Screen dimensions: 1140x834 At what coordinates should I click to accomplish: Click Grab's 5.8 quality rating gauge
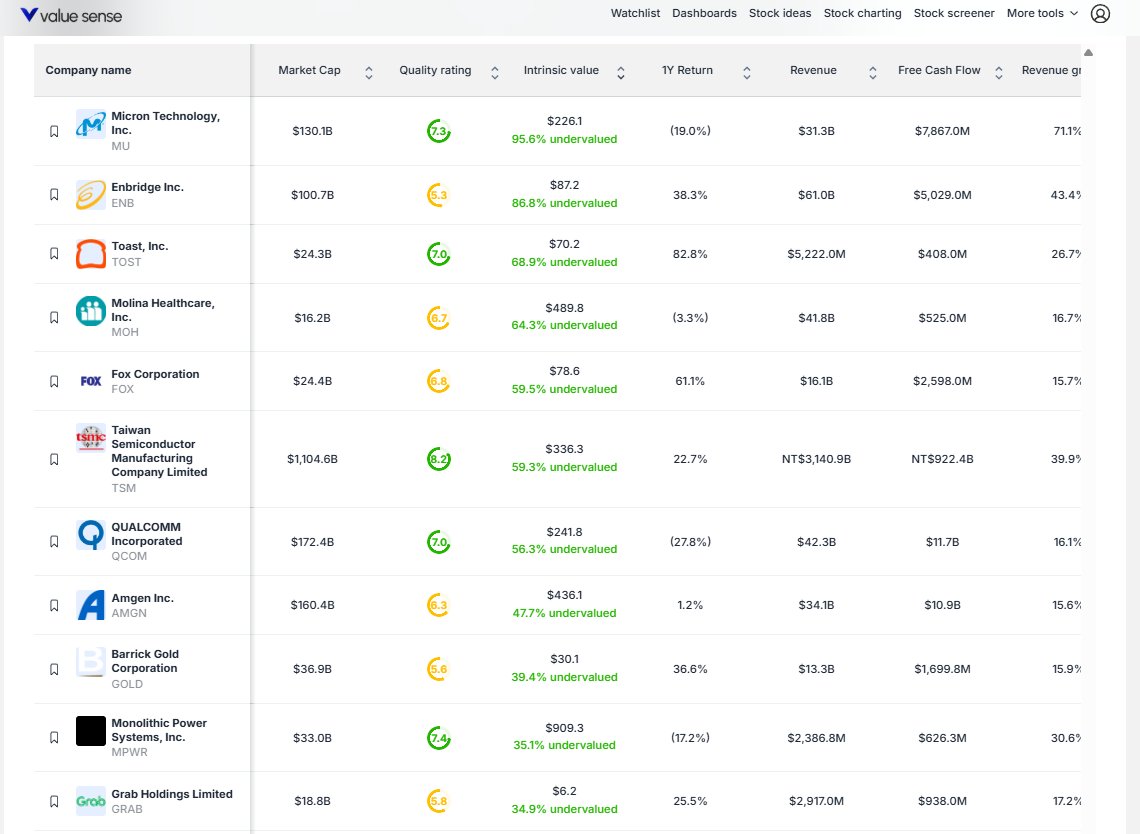(x=438, y=801)
